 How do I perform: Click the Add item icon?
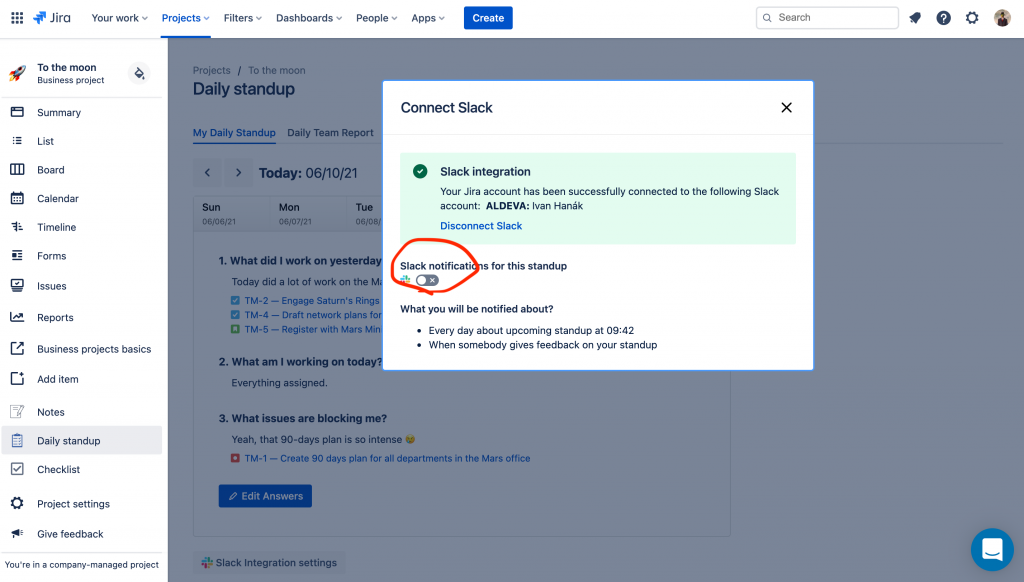point(18,379)
